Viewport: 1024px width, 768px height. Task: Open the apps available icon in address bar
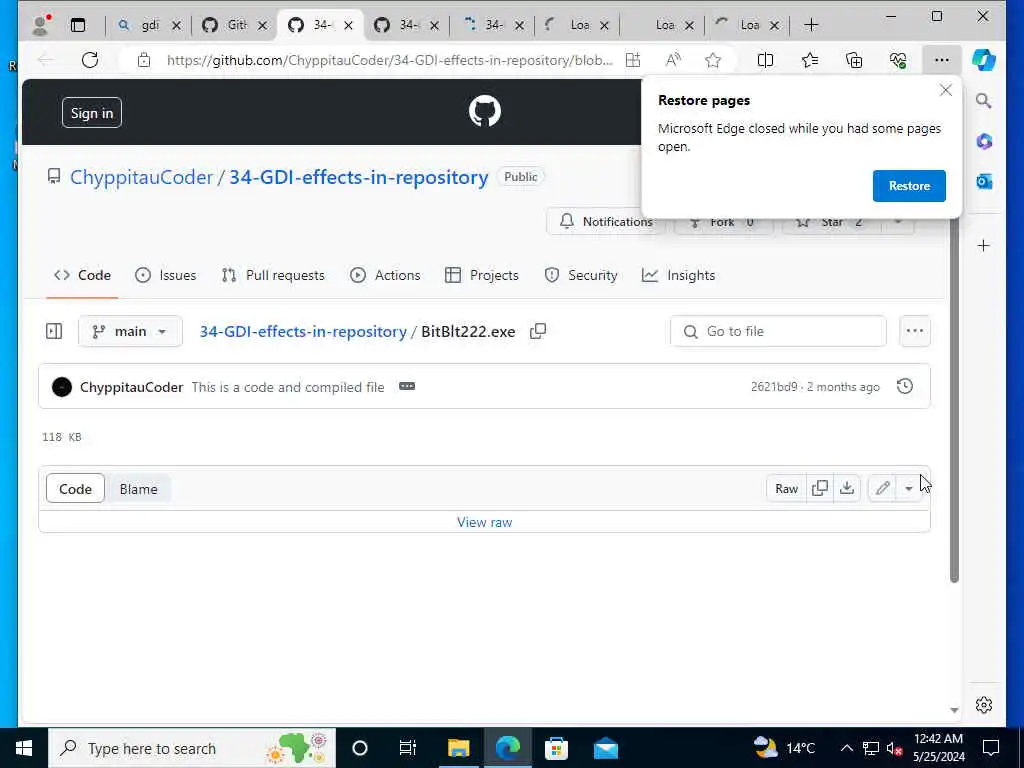pyautogui.click(x=633, y=60)
